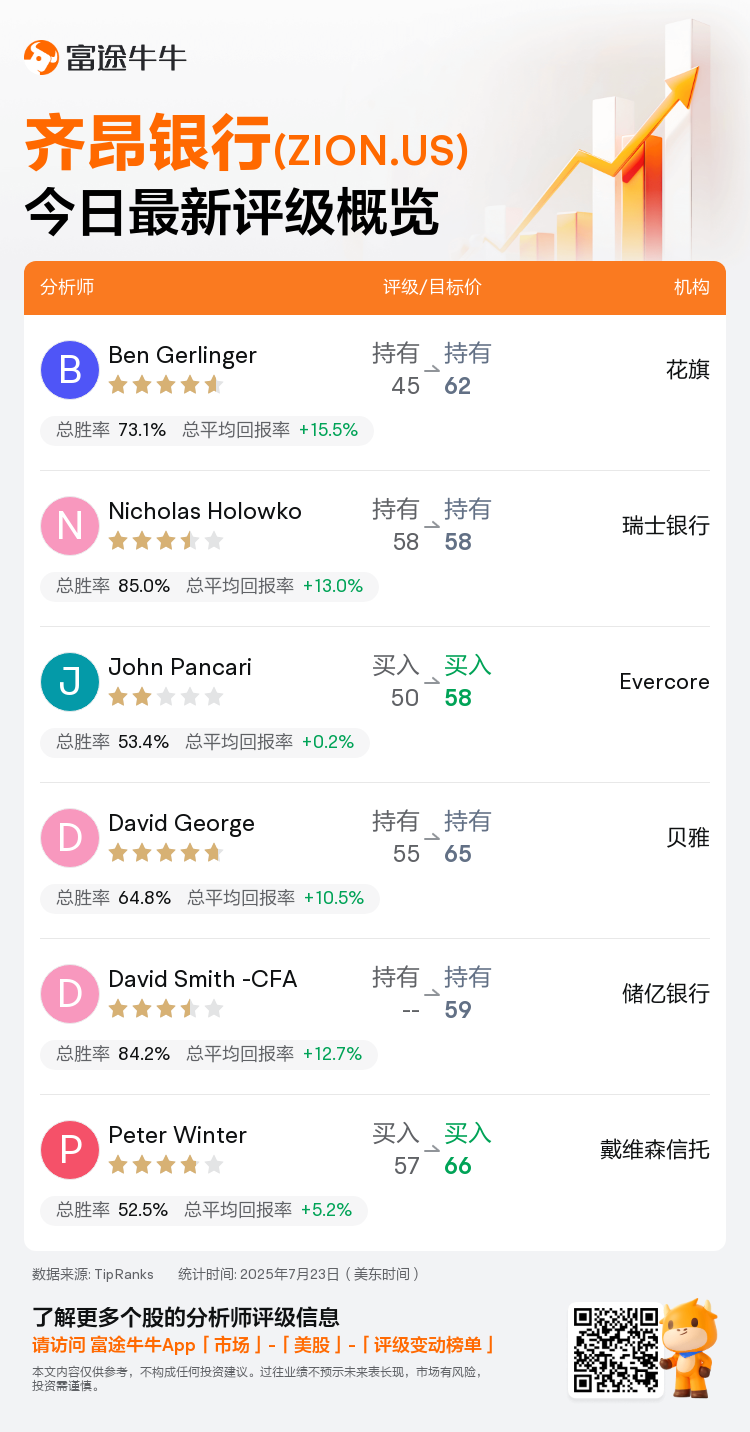
Task: Select Ben Gerlinger's blue B avatar
Action: point(70,370)
